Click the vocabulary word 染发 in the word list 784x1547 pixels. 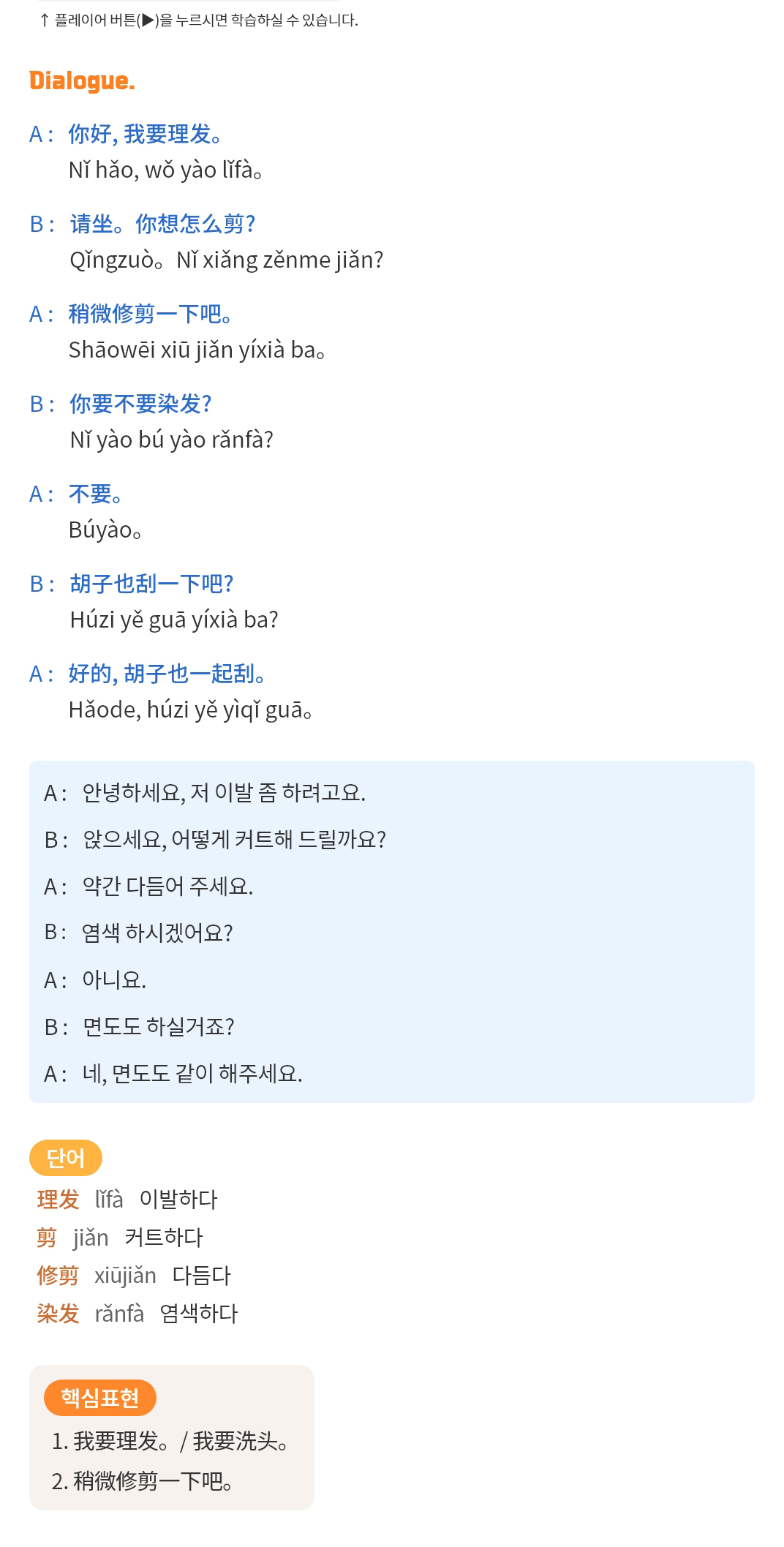58,1314
